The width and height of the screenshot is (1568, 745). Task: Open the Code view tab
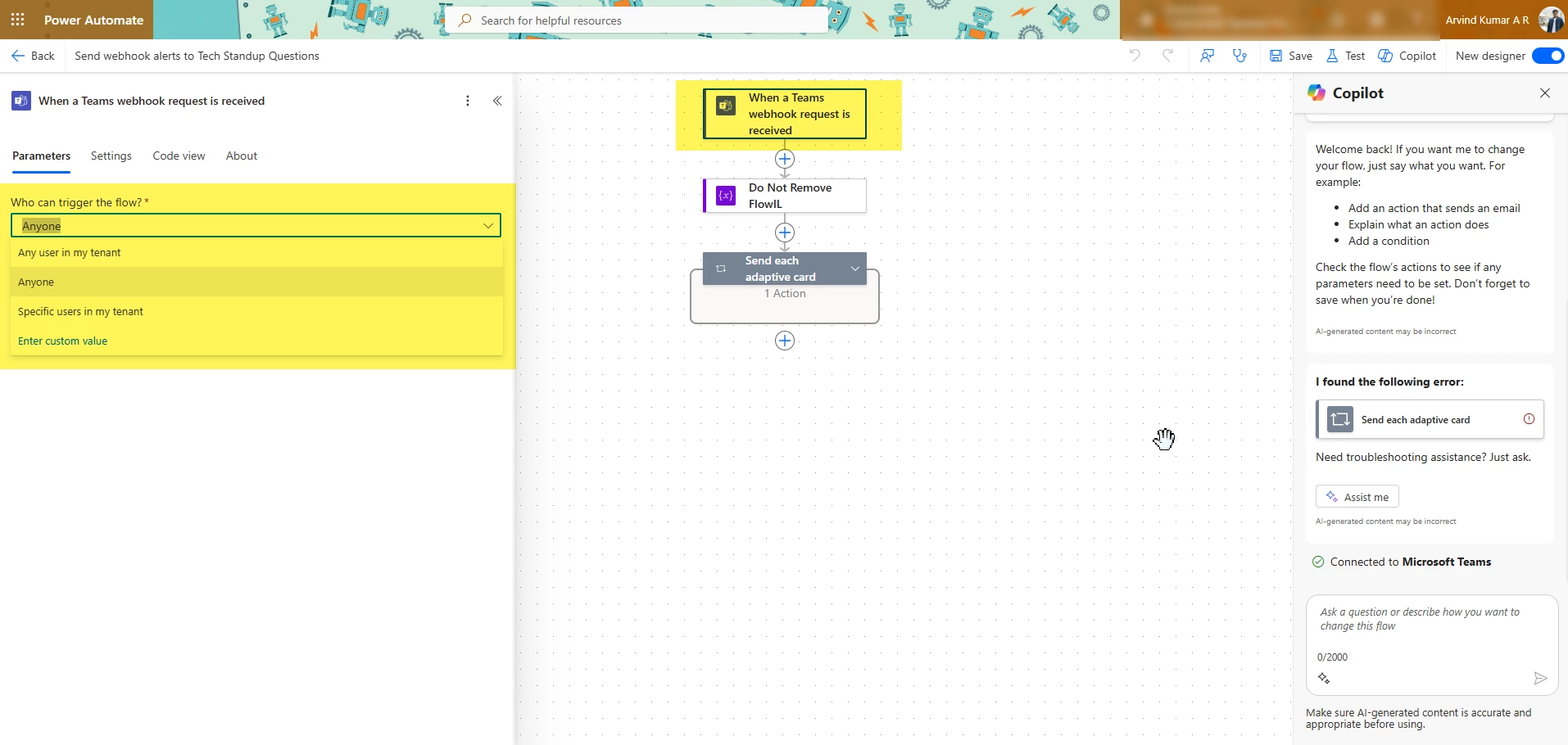pyautogui.click(x=179, y=156)
